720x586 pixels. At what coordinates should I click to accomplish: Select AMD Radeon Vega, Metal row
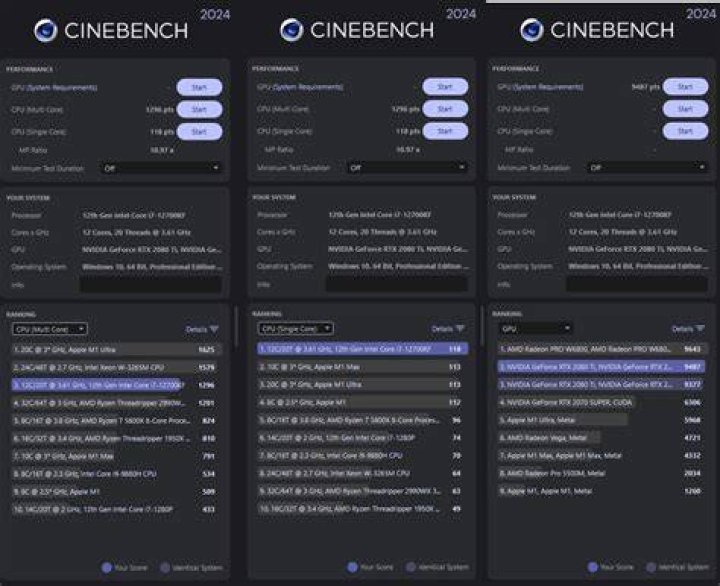pyautogui.click(x=602, y=438)
